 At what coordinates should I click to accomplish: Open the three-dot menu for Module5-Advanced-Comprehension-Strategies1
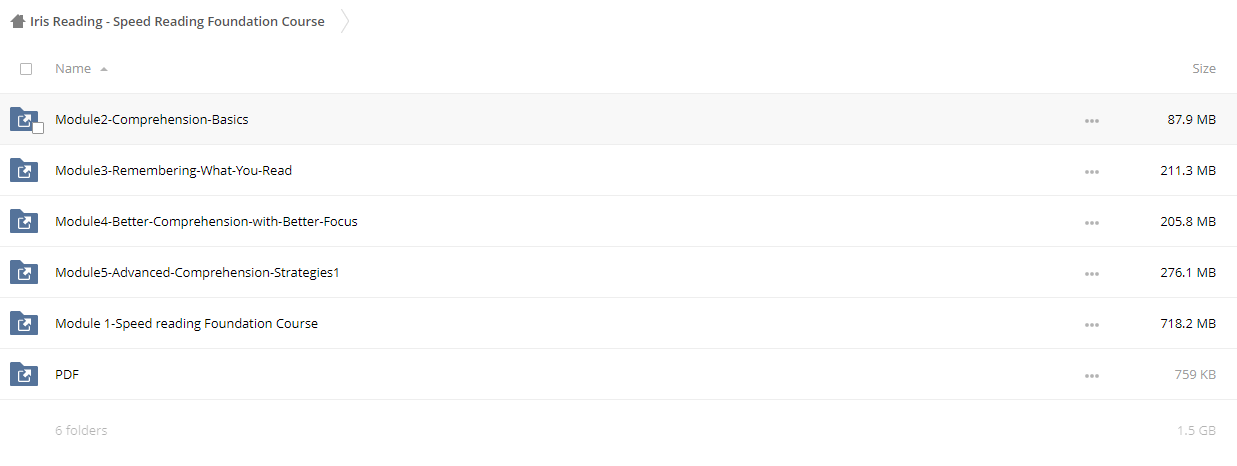pyautogui.click(x=1091, y=273)
